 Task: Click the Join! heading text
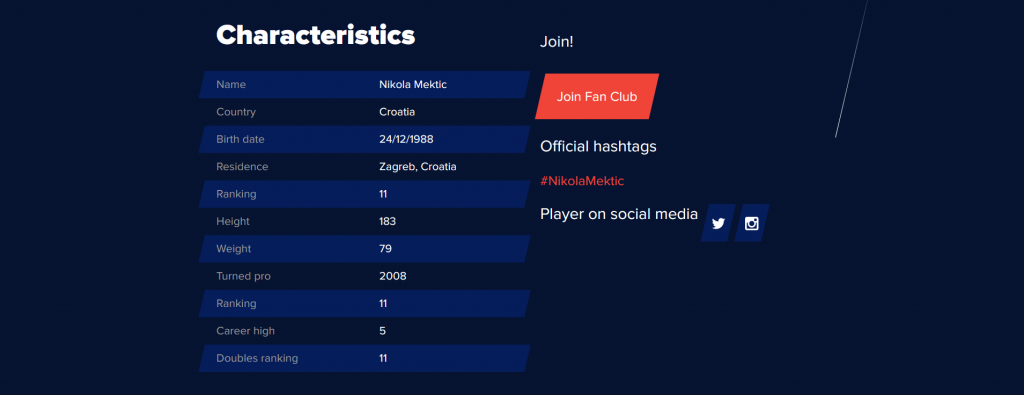coord(556,42)
